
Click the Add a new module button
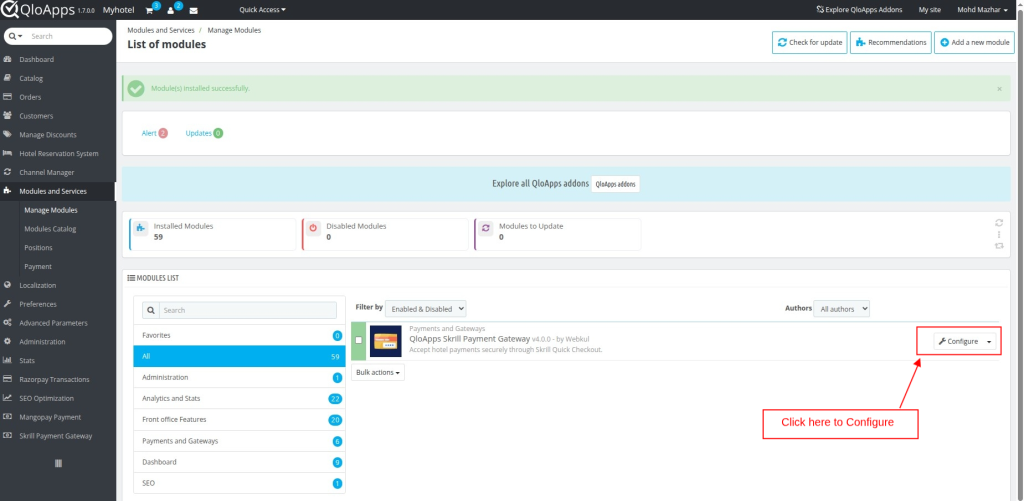[974, 43]
